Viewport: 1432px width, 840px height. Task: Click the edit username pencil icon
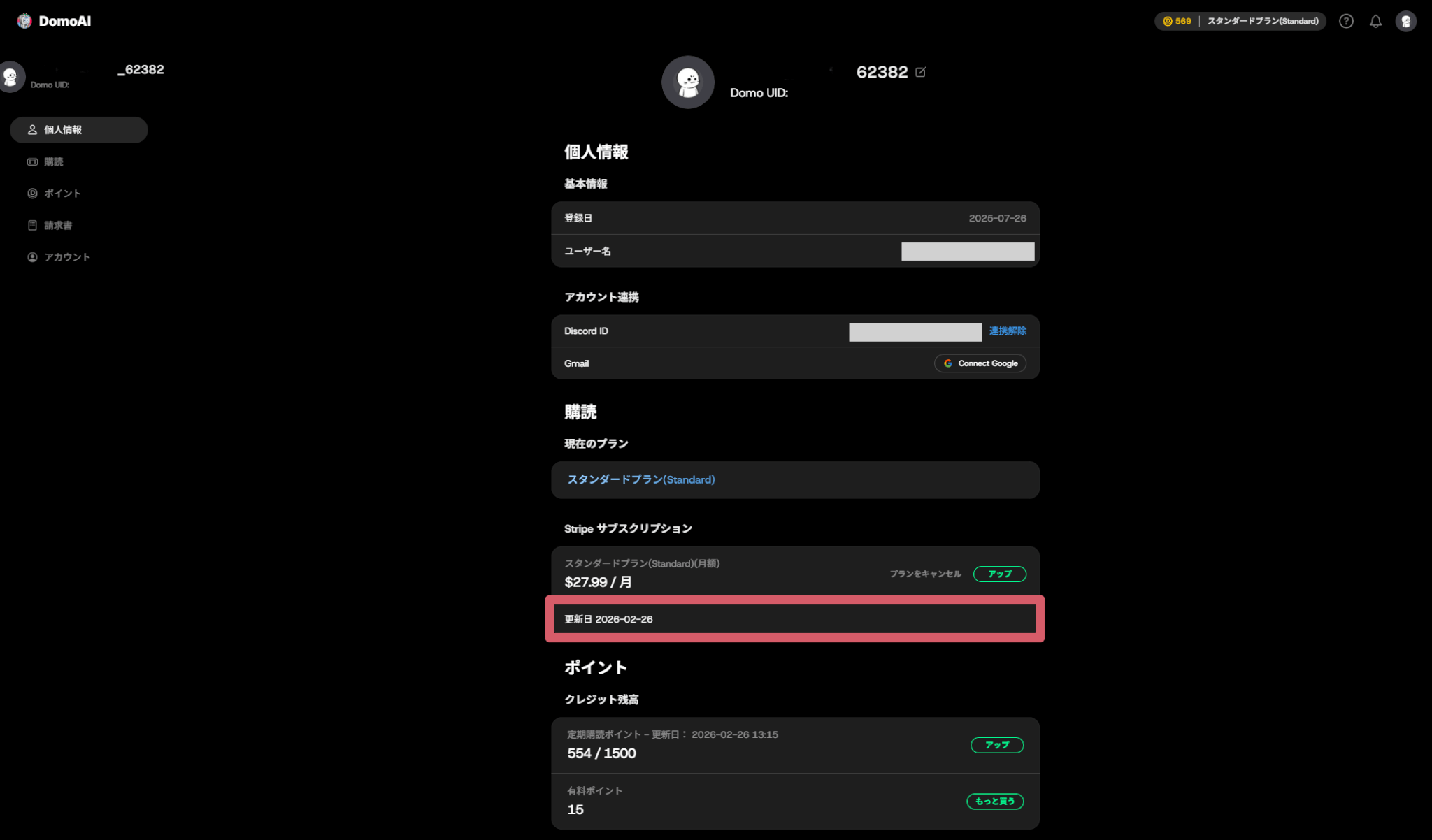click(920, 72)
